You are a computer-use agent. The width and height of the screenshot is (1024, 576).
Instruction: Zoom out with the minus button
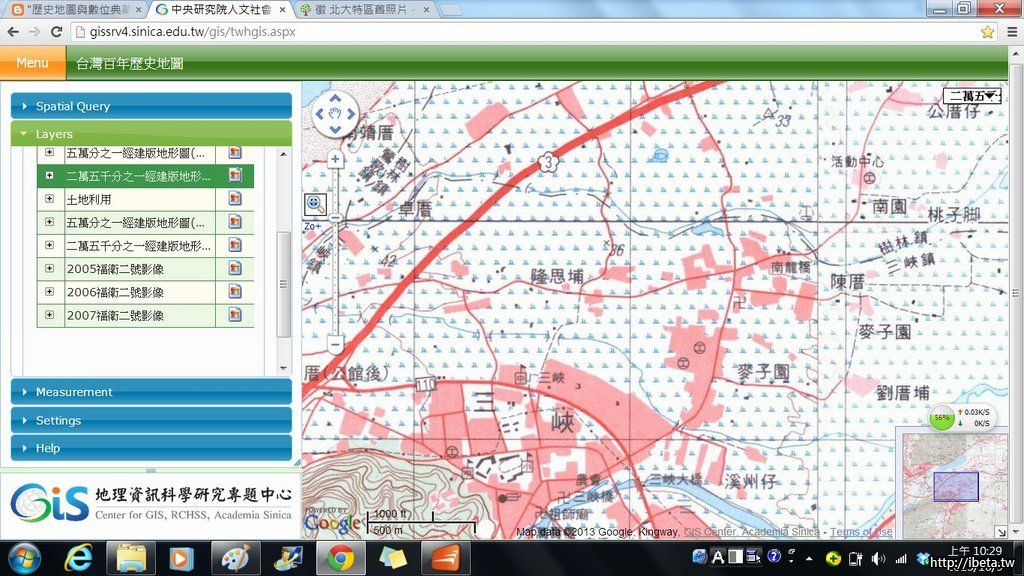click(x=335, y=344)
